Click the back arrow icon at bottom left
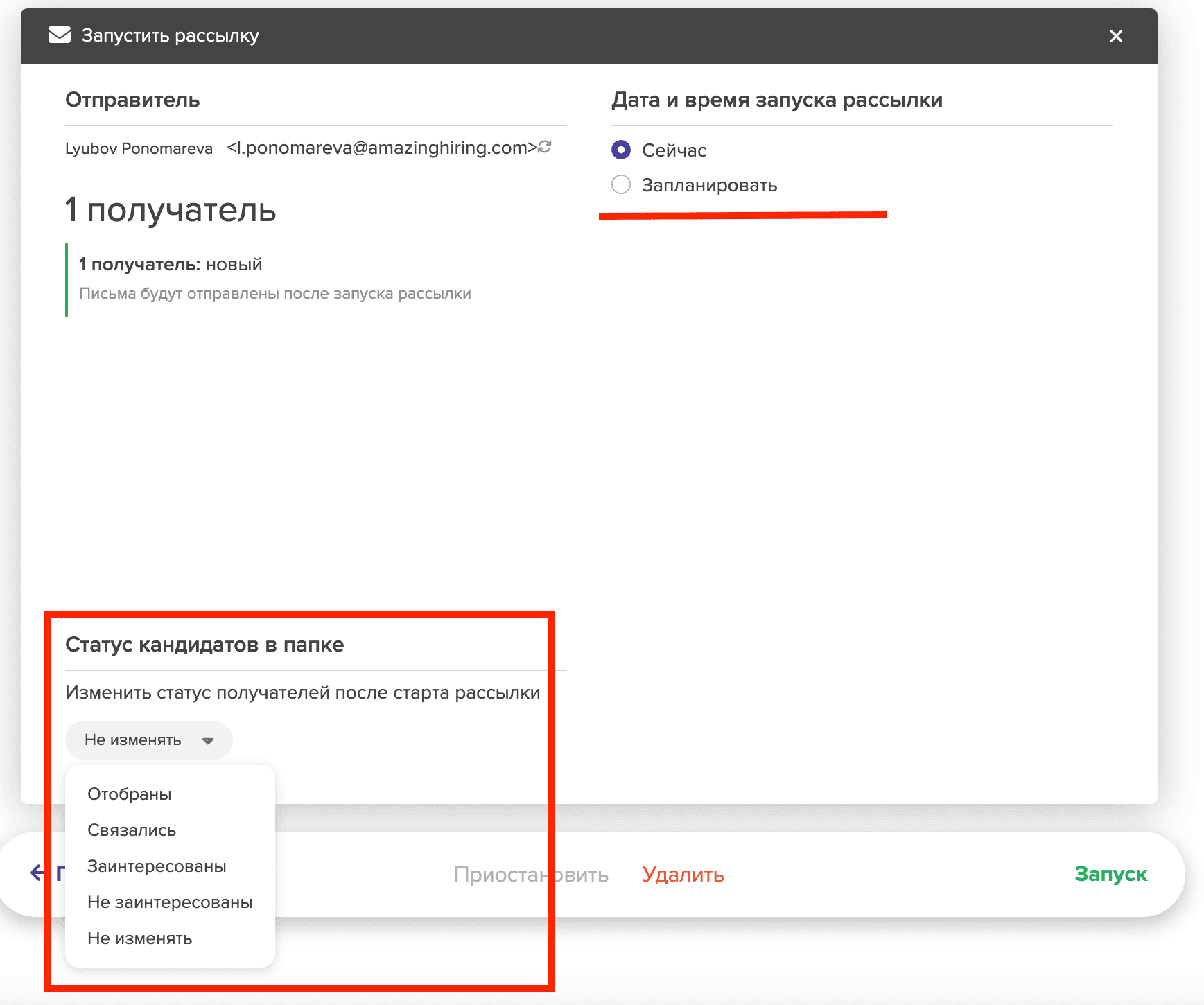 (37, 873)
